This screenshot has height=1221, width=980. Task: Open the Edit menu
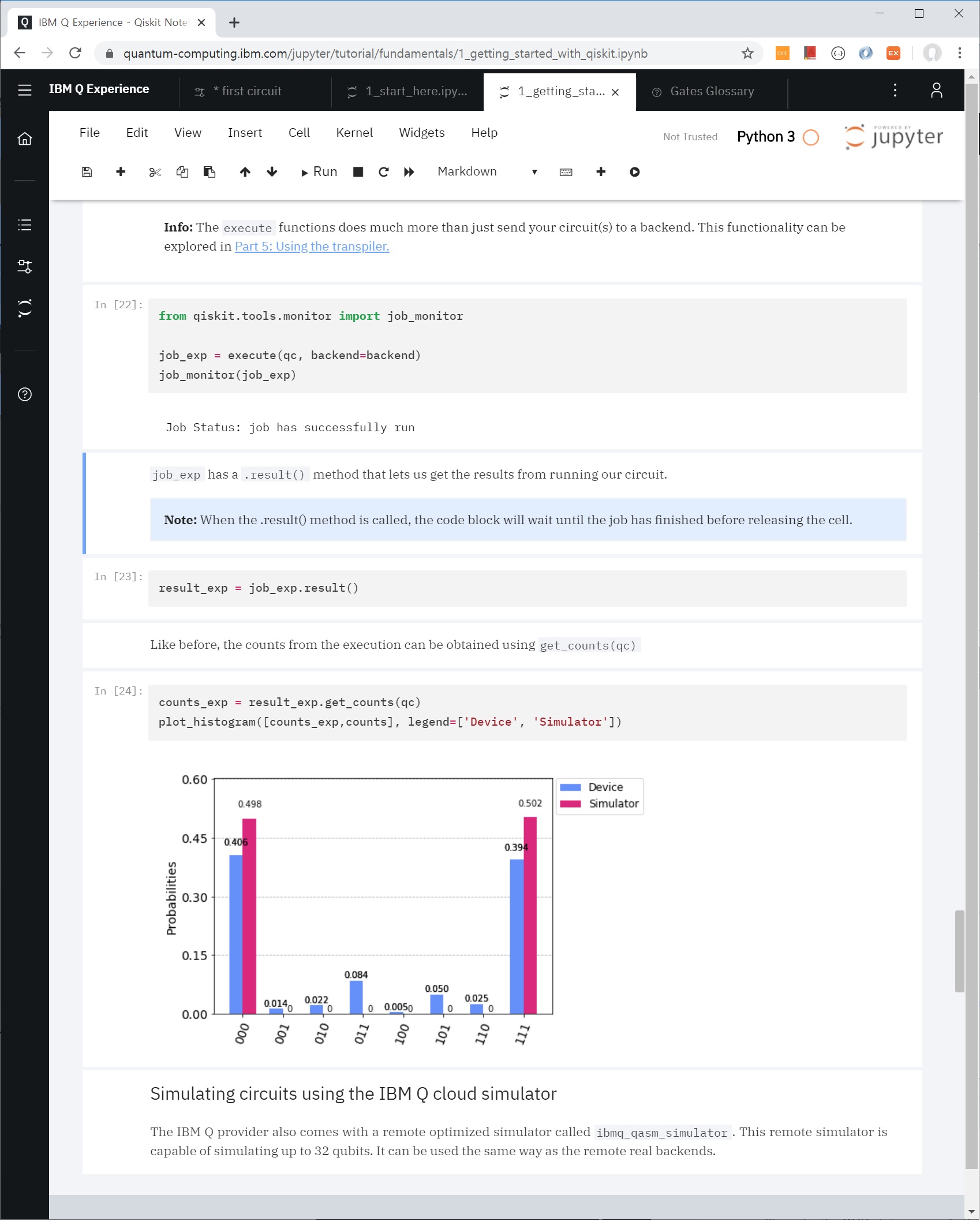pyautogui.click(x=137, y=133)
